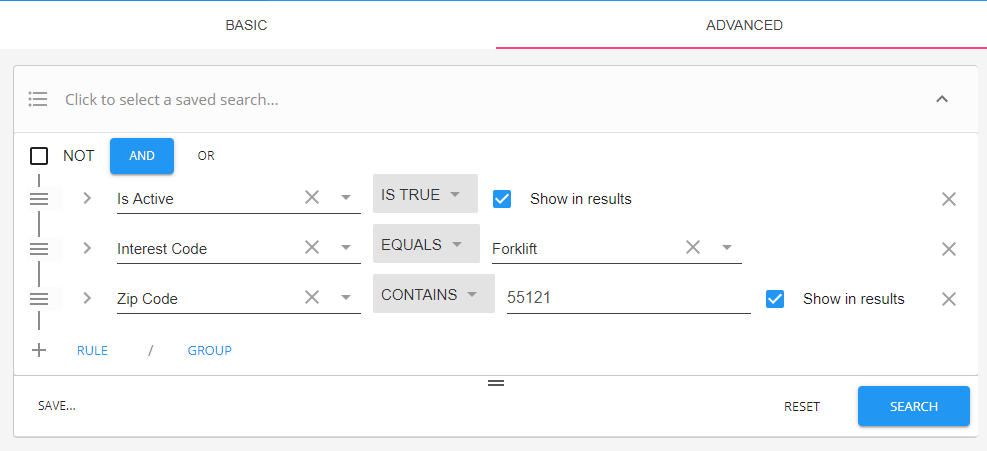This screenshot has height=451, width=987.
Task: Switch to the BASIC tab
Action: (x=246, y=25)
